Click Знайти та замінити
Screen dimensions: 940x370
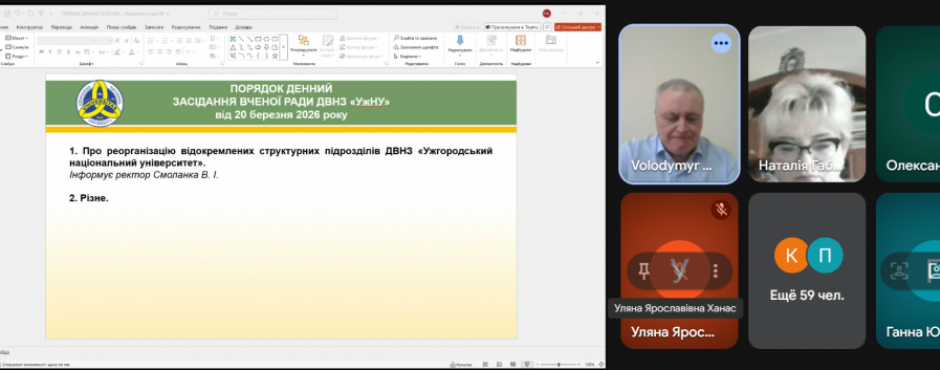point(415,38)
